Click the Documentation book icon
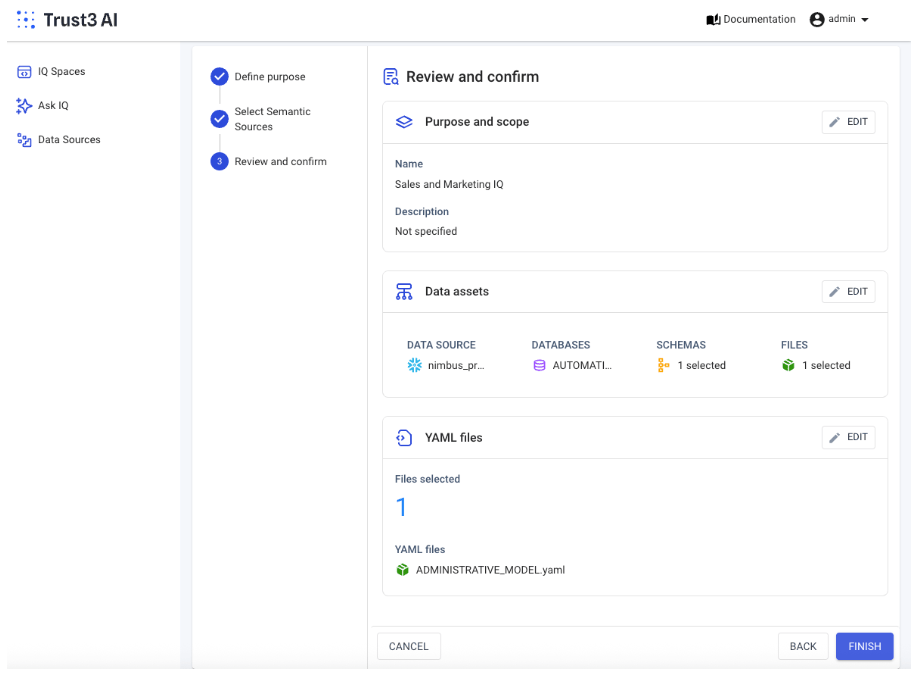 tap(713, 20)
